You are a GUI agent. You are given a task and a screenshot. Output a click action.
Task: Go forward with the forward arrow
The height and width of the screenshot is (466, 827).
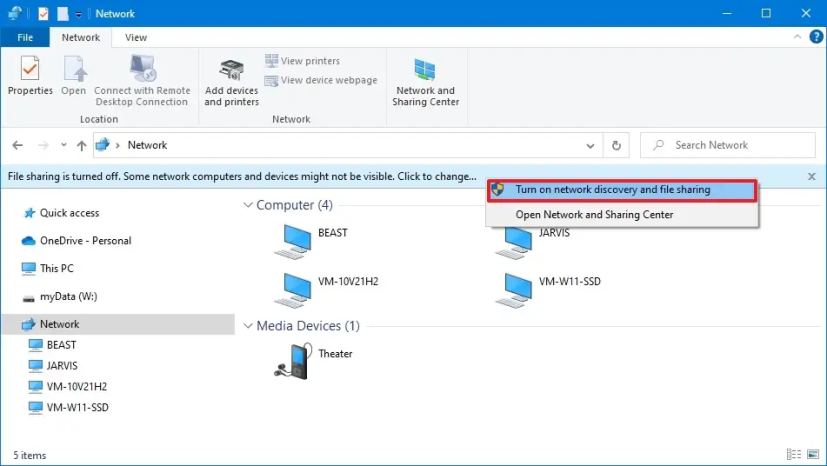point(43,145)
